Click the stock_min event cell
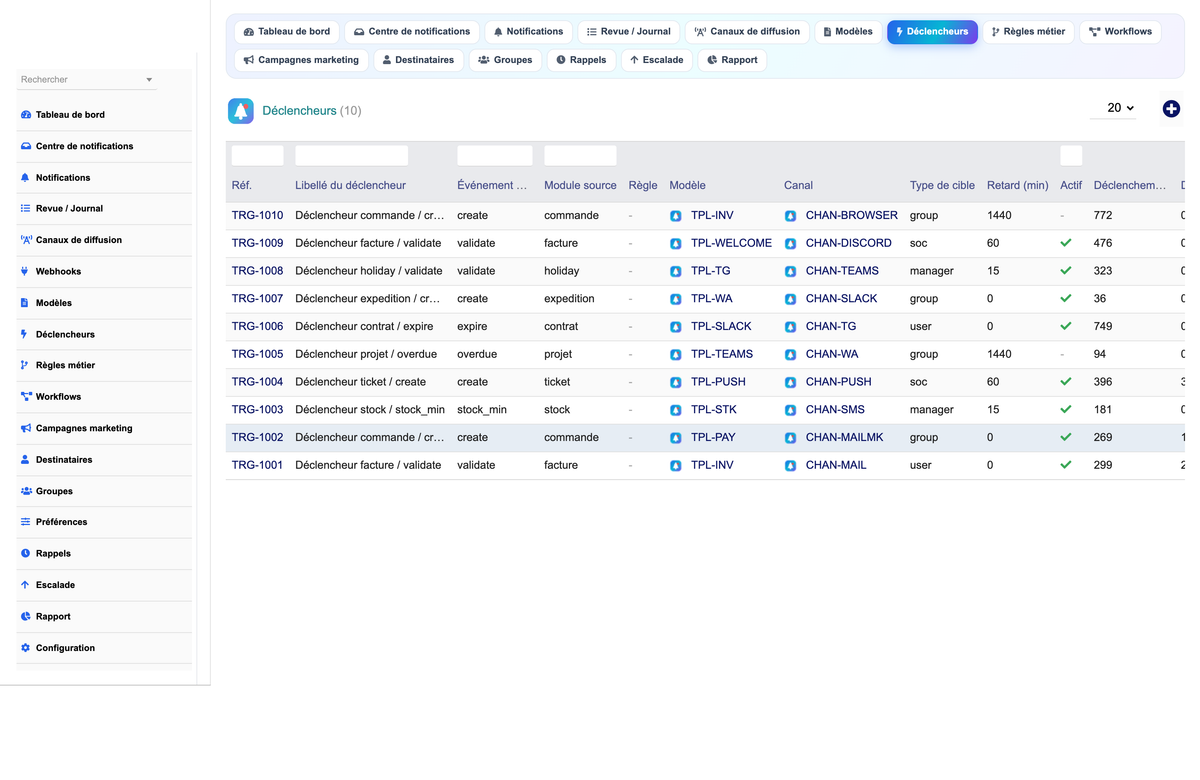The height and width of the screenshot is (780, 1200). (x=482, y=410)
